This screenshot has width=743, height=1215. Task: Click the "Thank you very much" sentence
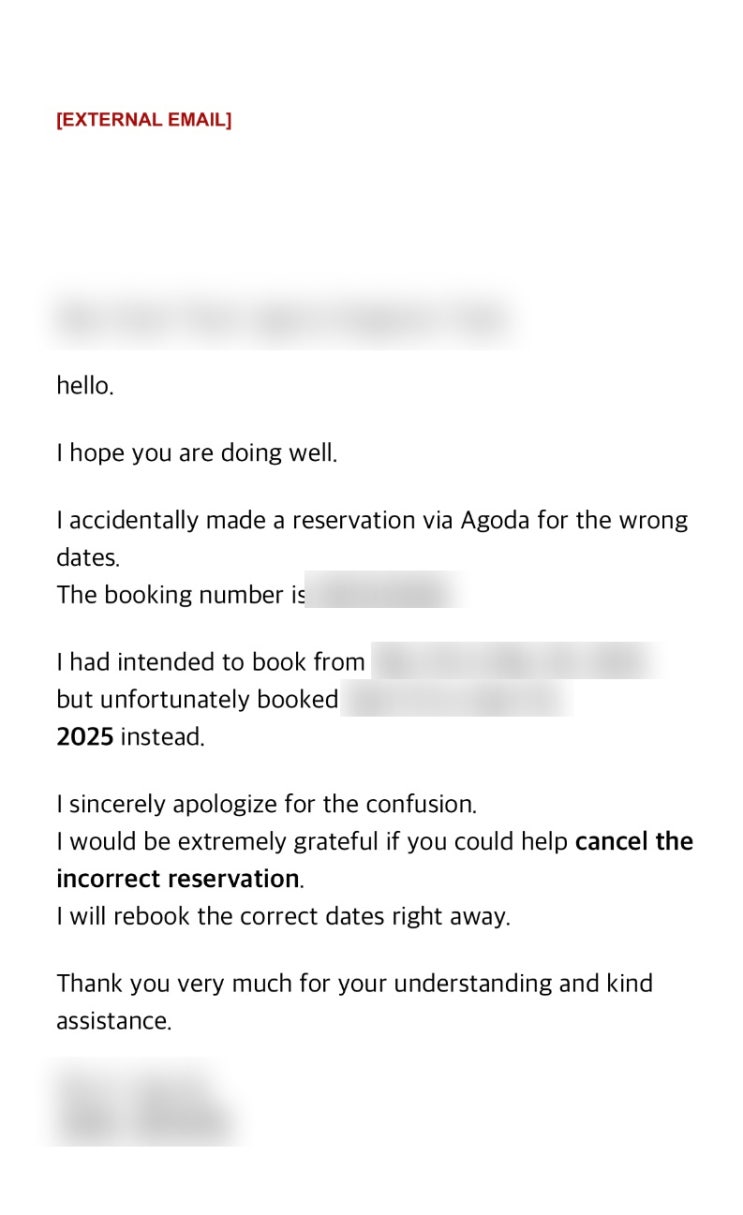pos(354,983)
